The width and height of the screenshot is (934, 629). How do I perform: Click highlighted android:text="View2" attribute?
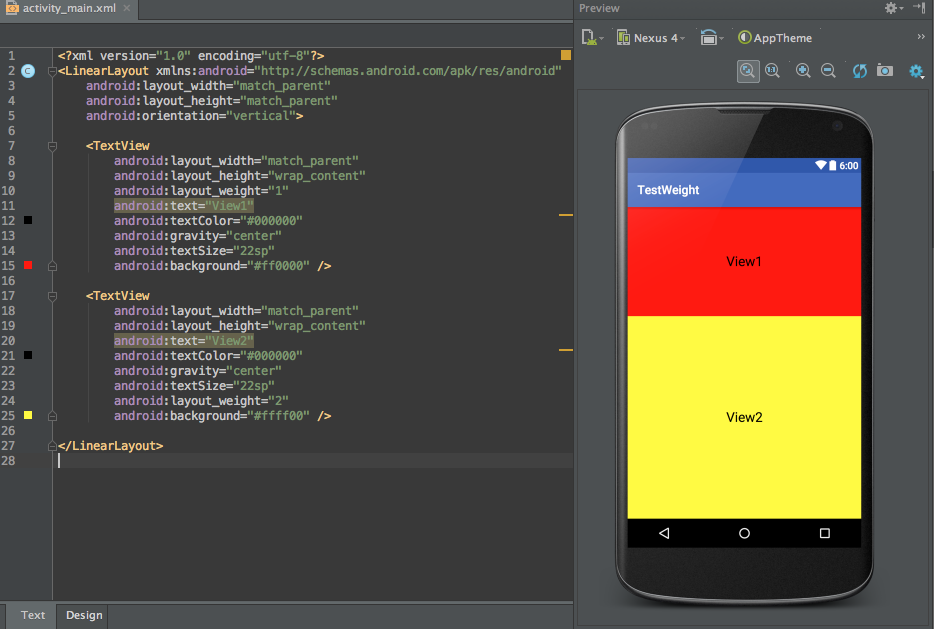(184, 341)
